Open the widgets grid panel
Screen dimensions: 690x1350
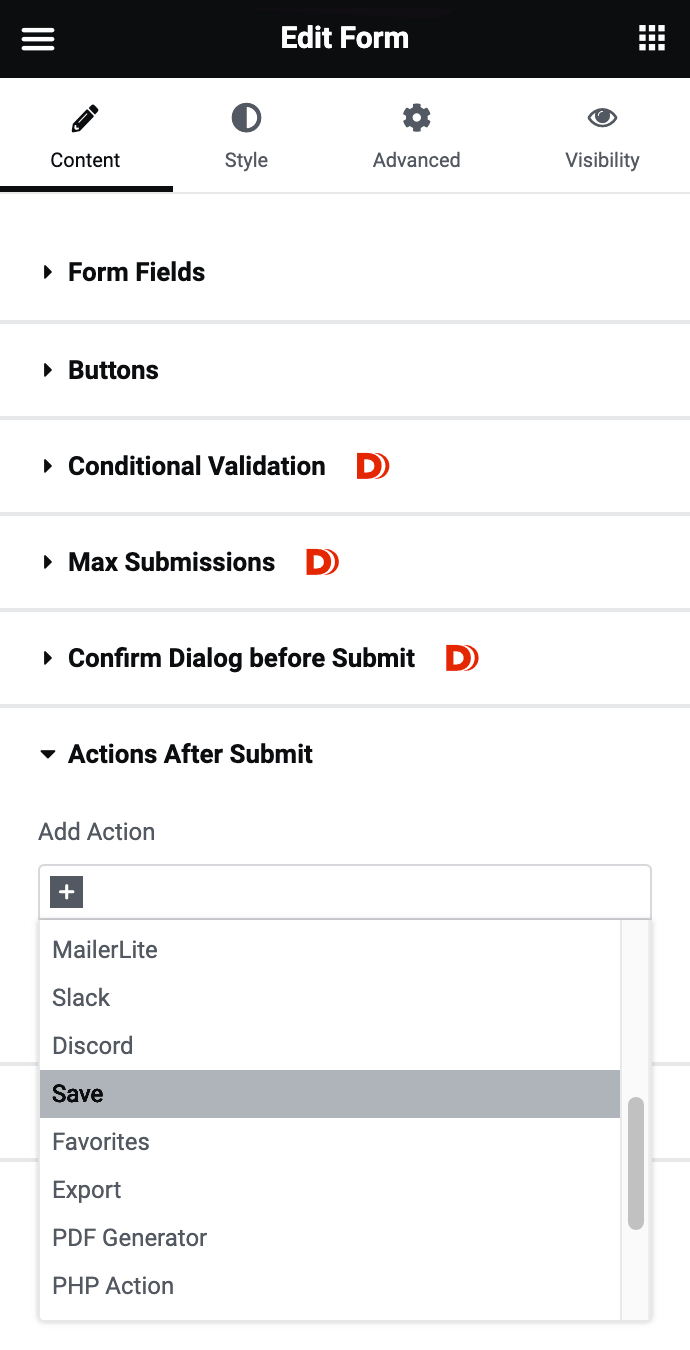(652, 39)
